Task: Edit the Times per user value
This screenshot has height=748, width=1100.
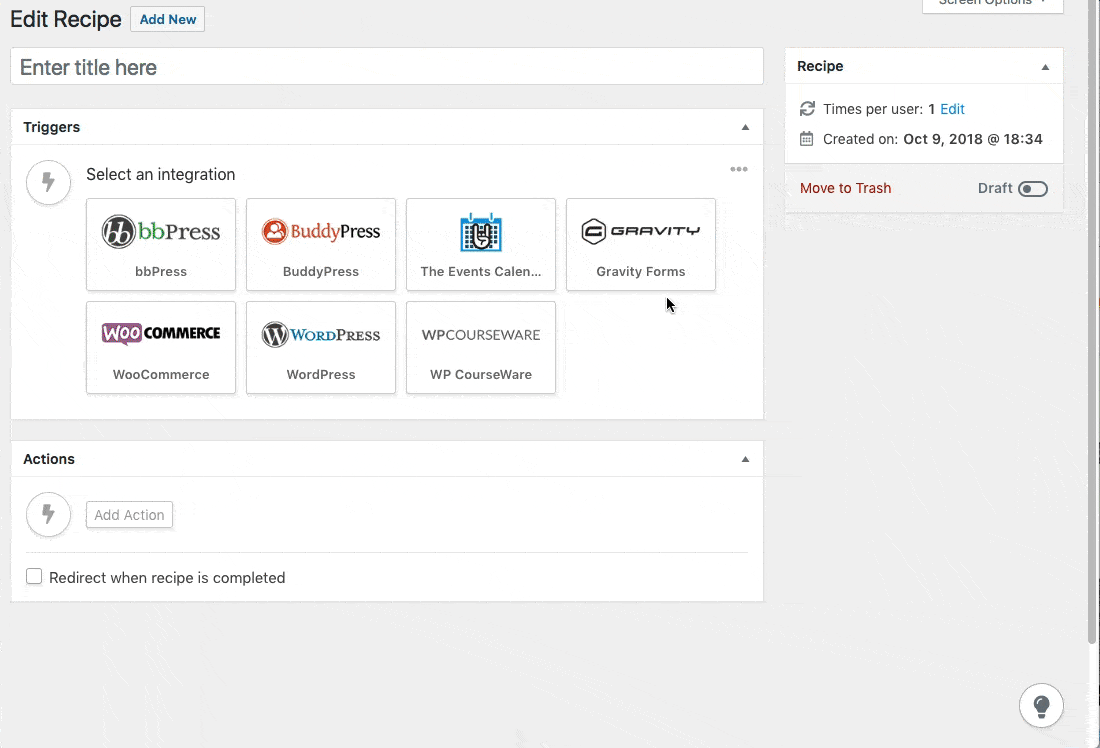Action: pos(952,109)
